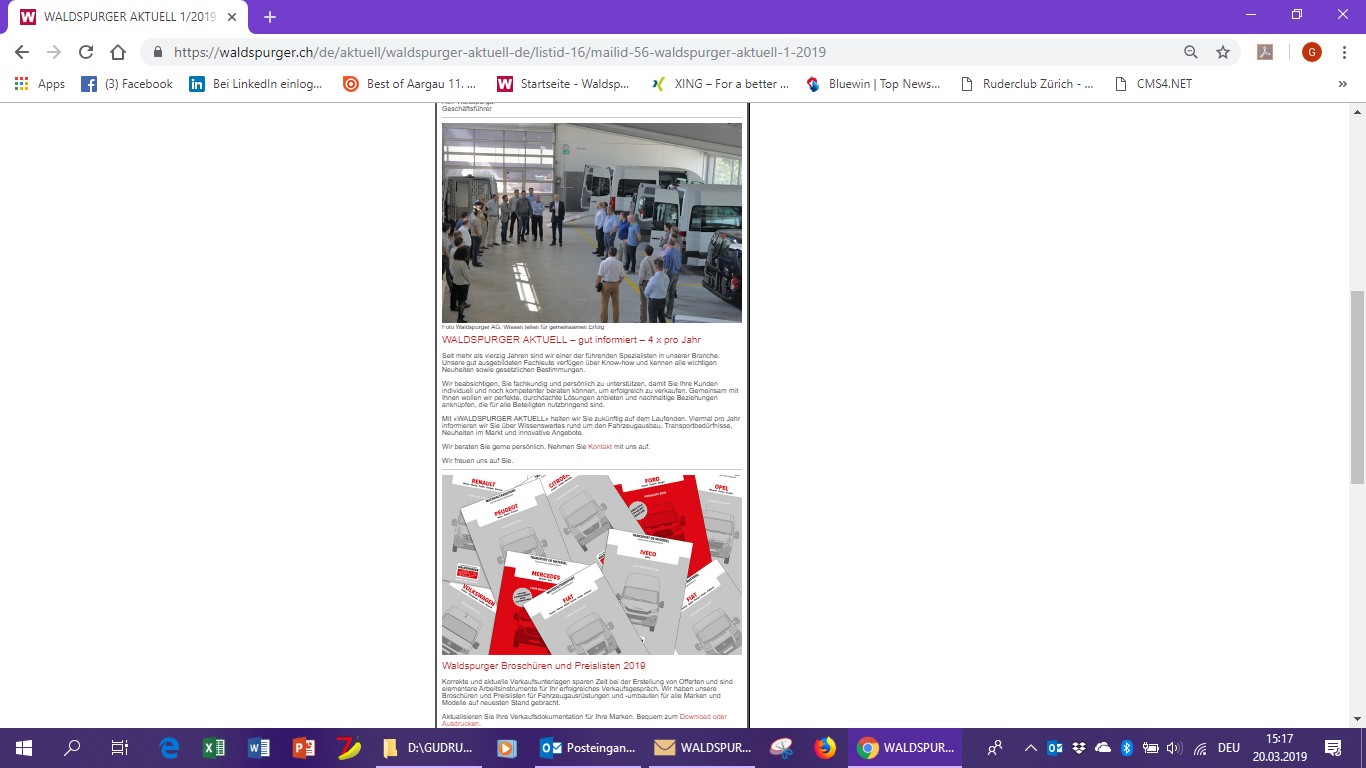Open the Startseite - Waldsp... bookmark
The height and width of the screenshot is (768, 1366).
[x=563, y=84]
